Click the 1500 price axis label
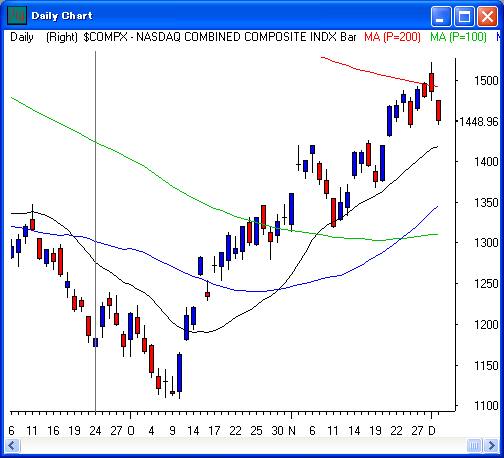The height and width of the screenshot is (458, 504). click(x=486, y=81)
